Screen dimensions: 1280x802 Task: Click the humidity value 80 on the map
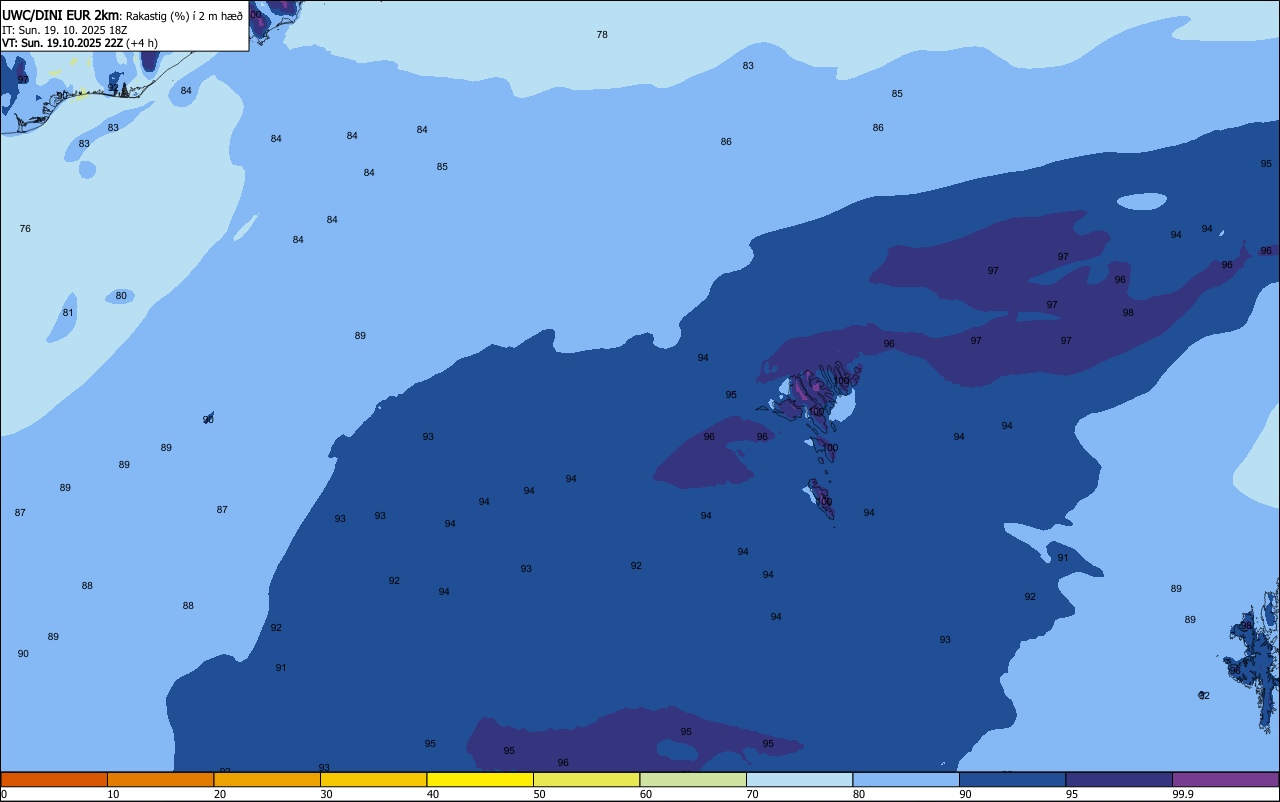pyautogui.click(x=121, y=296)
